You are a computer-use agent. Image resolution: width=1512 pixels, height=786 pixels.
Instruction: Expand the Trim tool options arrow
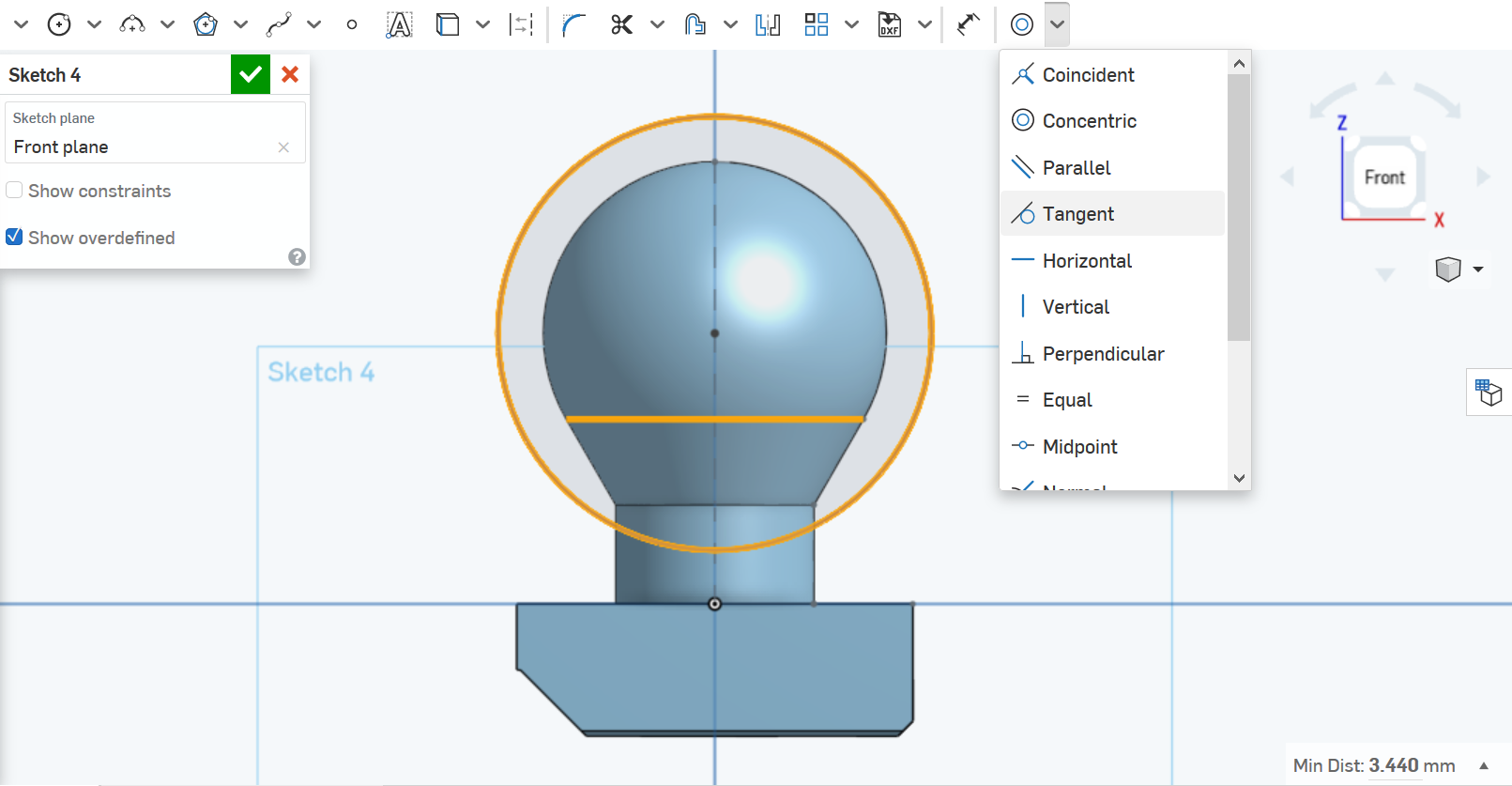click(657, 24)
